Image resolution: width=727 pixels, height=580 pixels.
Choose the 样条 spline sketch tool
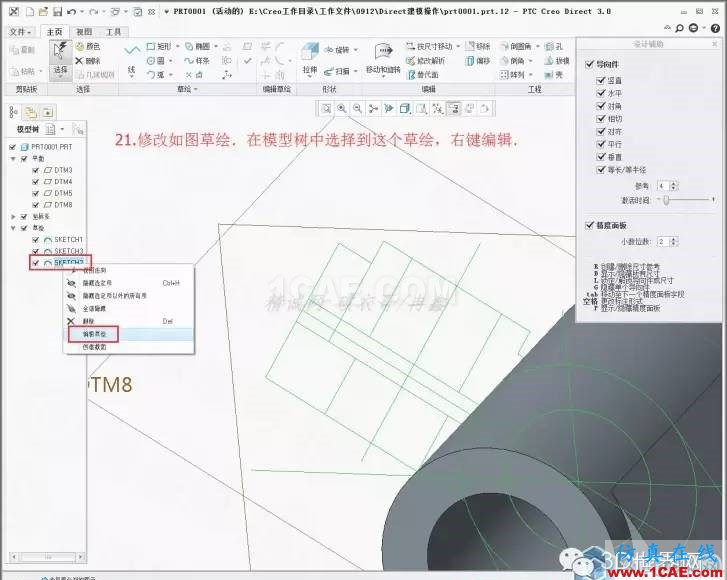coord(197,61)
